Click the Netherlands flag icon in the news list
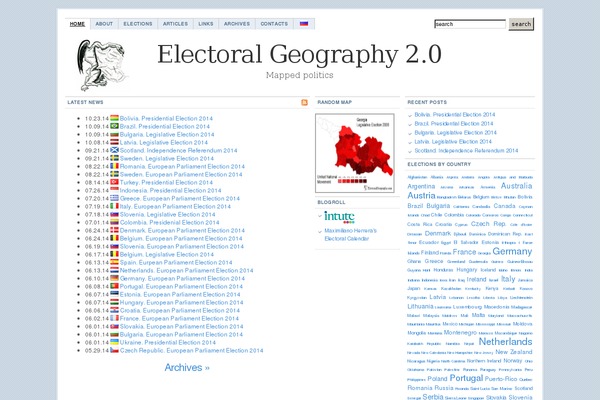600x400 pixels. (114, 270)
